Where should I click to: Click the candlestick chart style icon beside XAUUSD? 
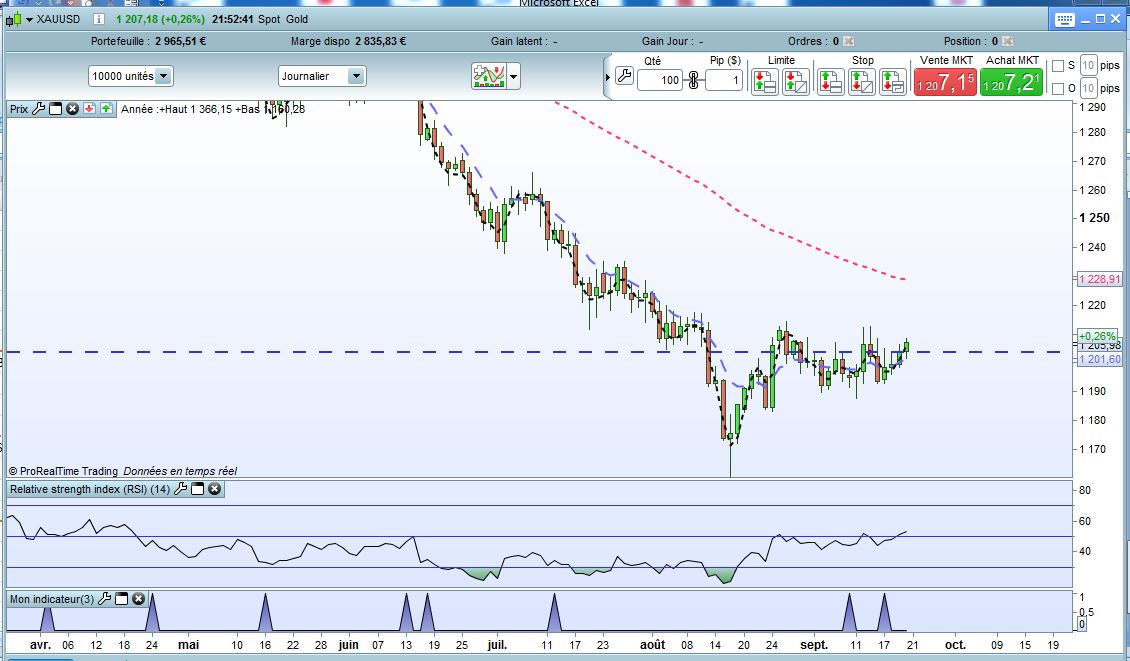[x=14, y=19]
